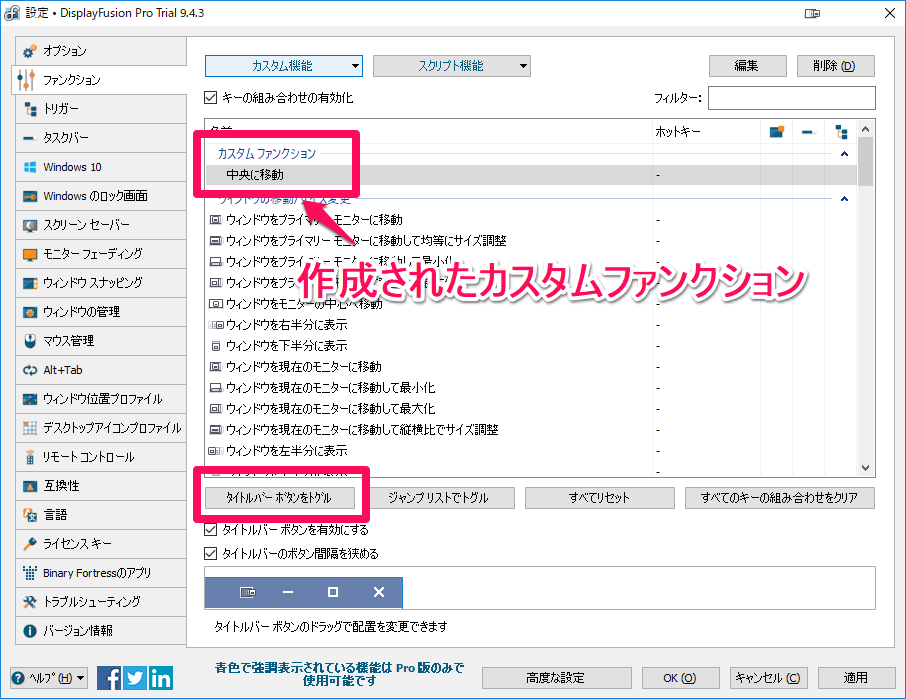This screenshot has width=906, height=699.
Task: Select the 中央に移動 custom function row
Action: [532, 175]
